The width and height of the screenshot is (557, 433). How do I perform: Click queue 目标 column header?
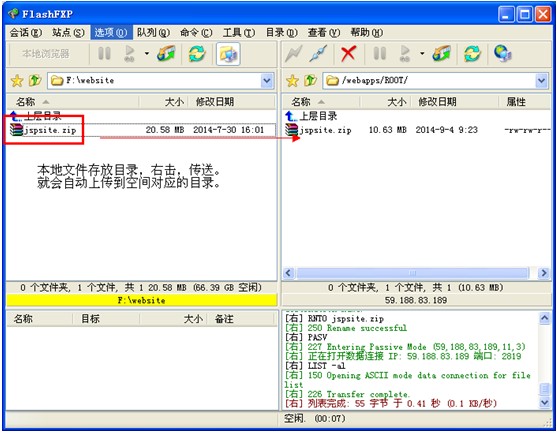tap(106, 319)
